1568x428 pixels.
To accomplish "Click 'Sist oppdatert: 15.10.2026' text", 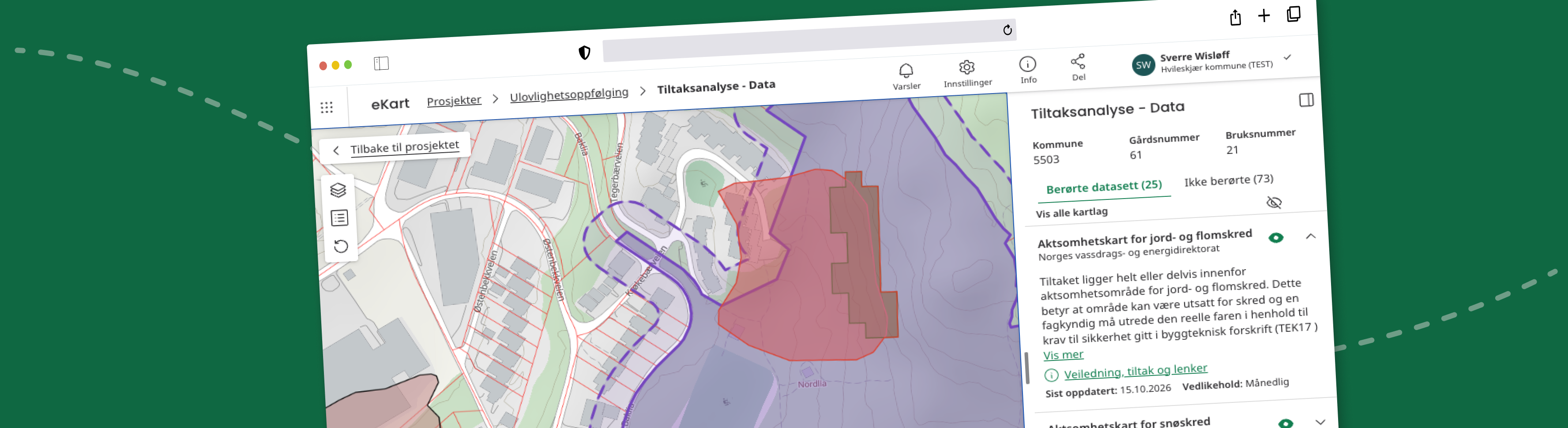I will 1108,390.
